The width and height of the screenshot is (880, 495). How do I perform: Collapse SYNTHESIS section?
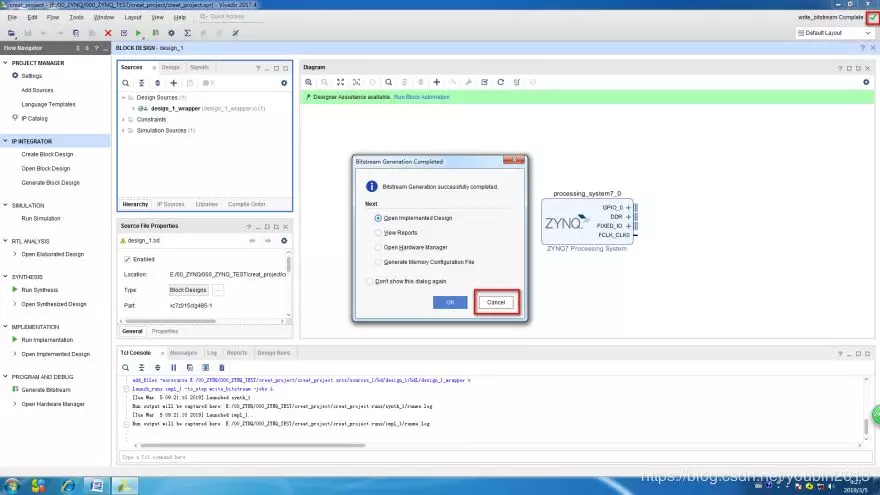[6, 277]
